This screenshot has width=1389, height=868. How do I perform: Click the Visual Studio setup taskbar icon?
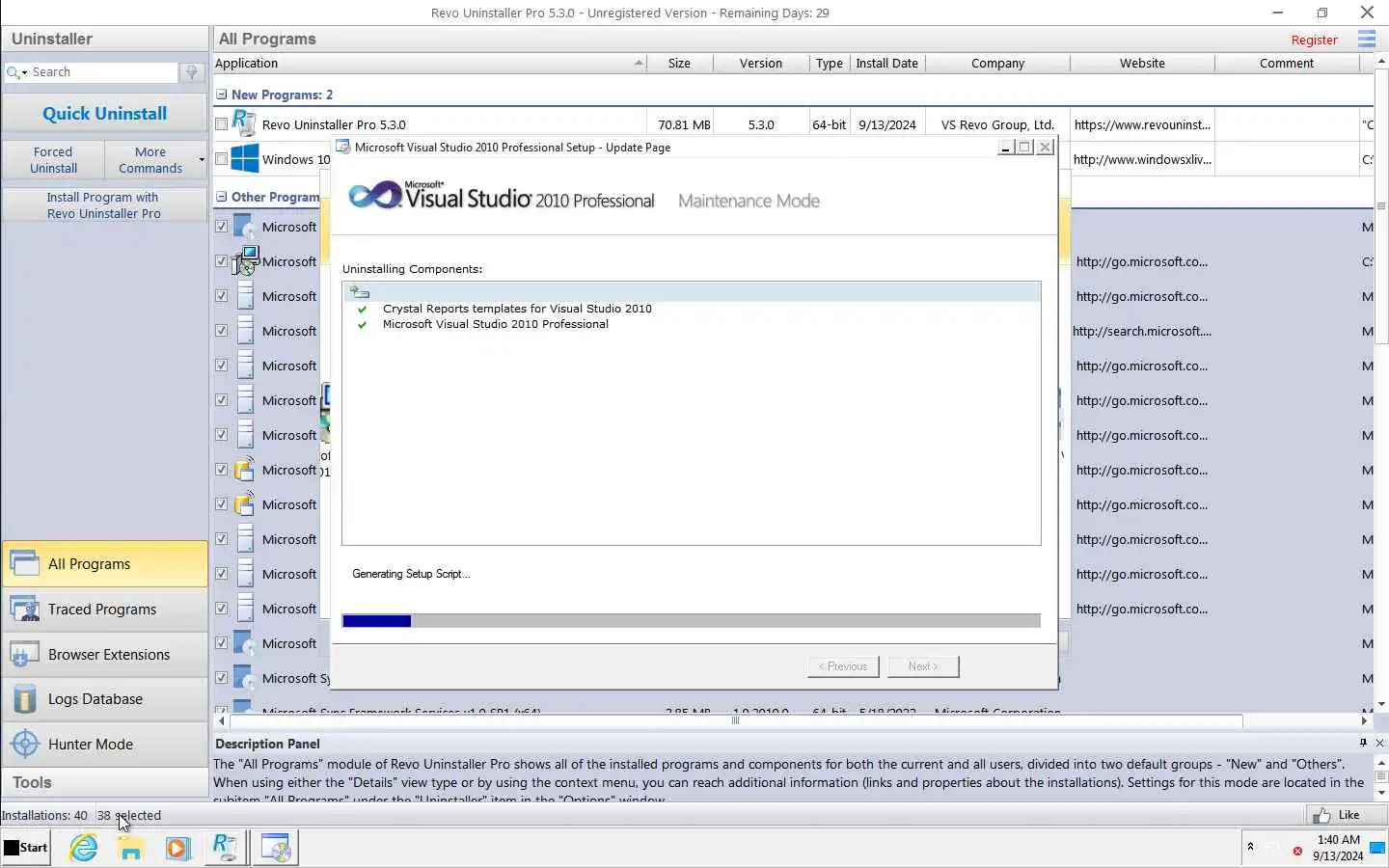pyautogui.click(x=276, y=848)
